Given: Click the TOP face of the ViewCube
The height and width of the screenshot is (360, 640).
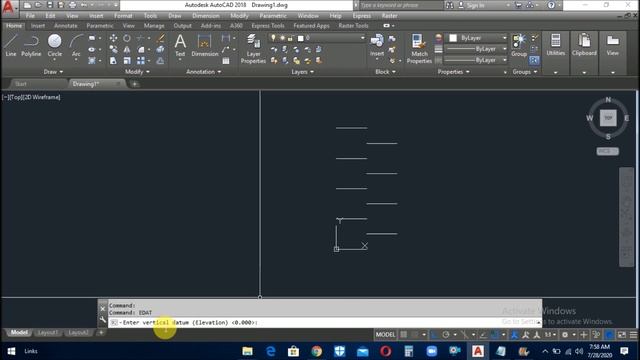Looking at the screenshot, I should (x=608, y=118).
